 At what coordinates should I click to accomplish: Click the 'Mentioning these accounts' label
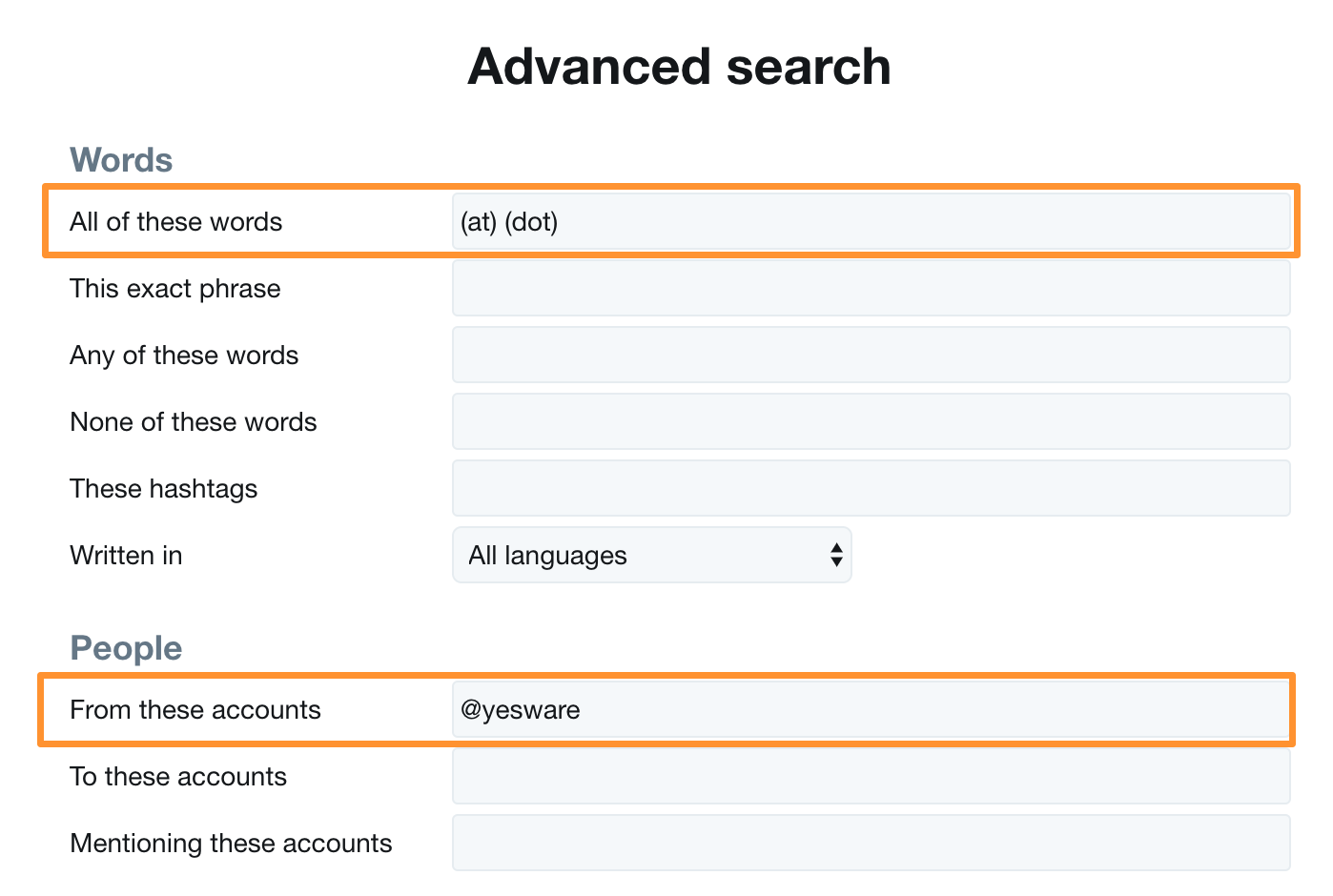click(x=231, y=844)
